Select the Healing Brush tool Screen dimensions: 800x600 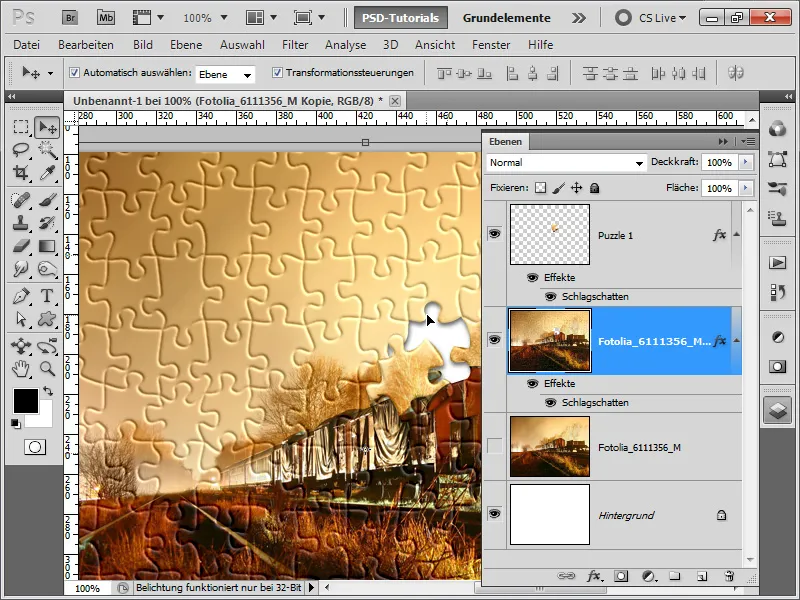click(21, 200)
